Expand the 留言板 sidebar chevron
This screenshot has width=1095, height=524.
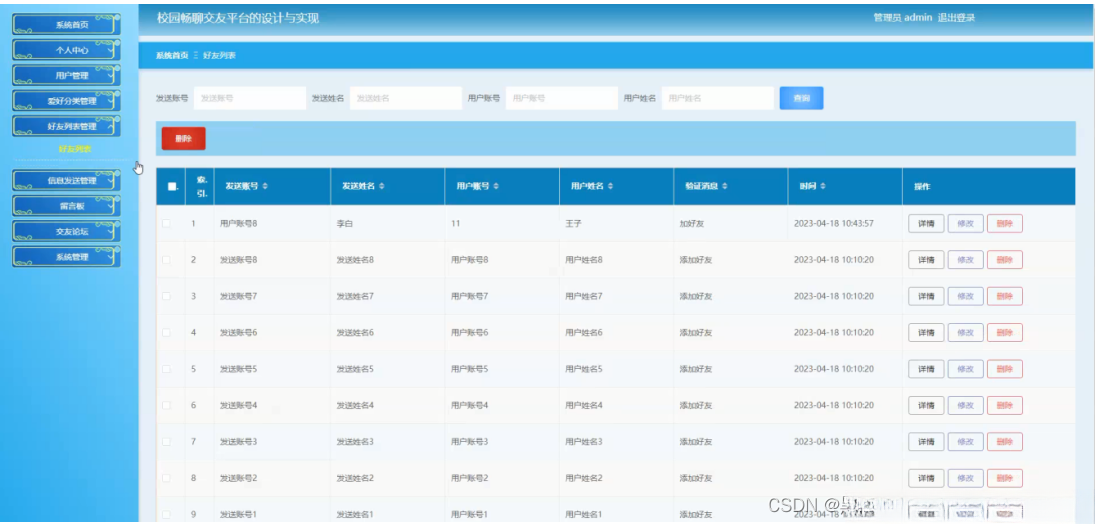coord(109,206)
